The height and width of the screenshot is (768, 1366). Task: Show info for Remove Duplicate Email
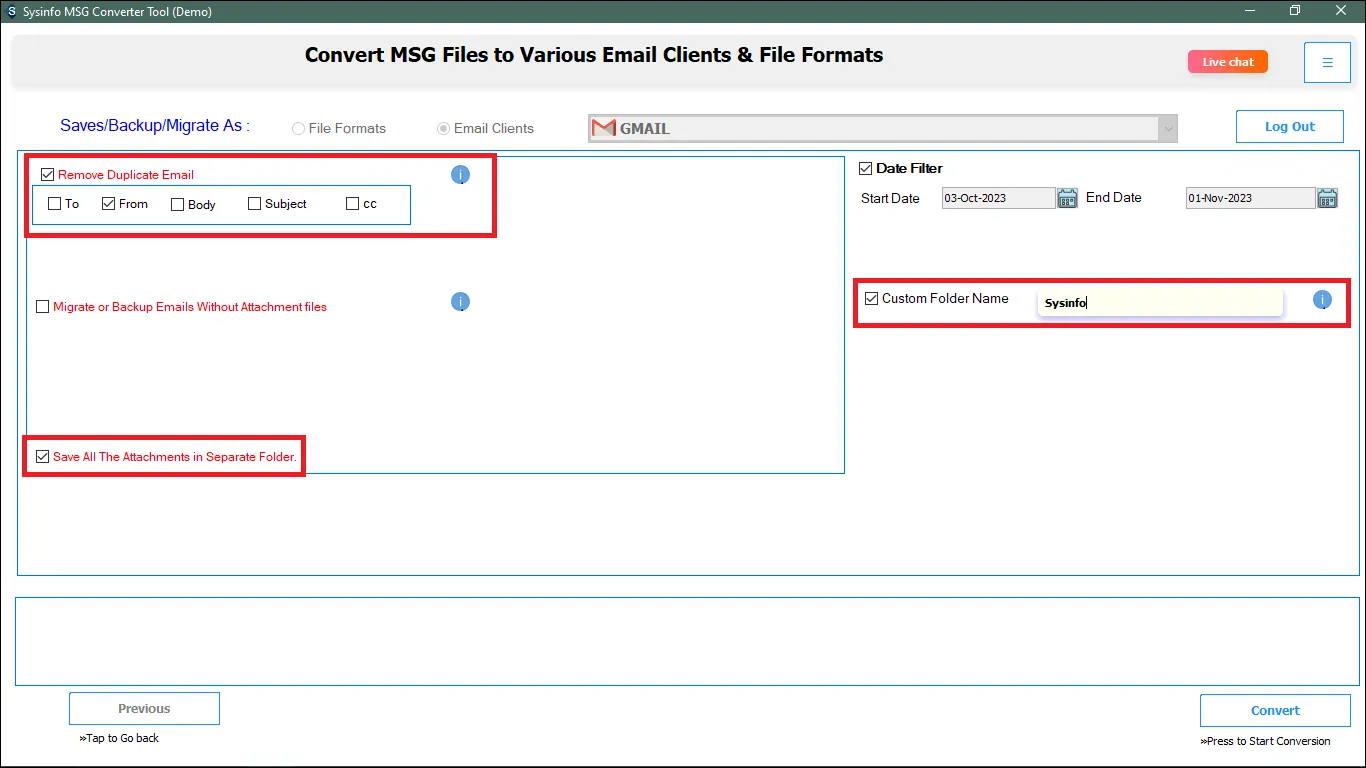[x=460, y=175]
